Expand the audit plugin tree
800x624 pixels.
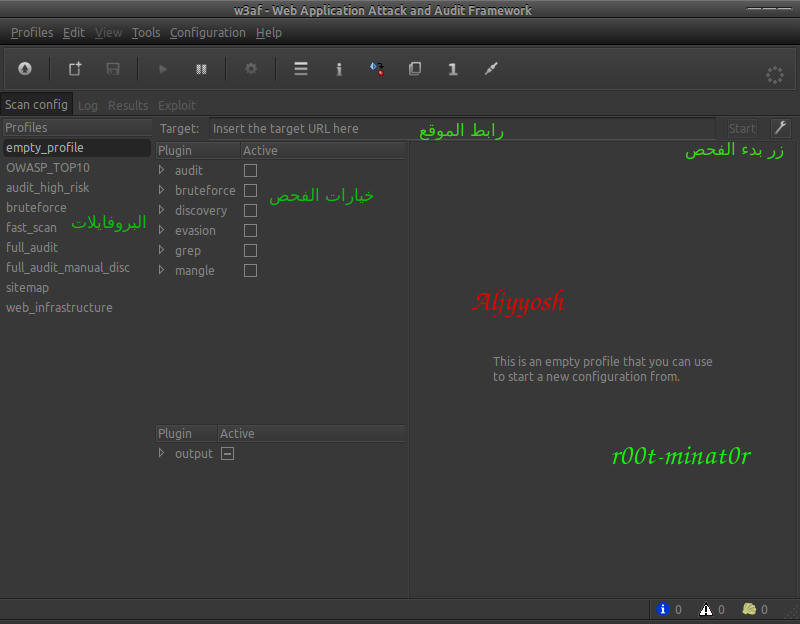click(162, 169)
